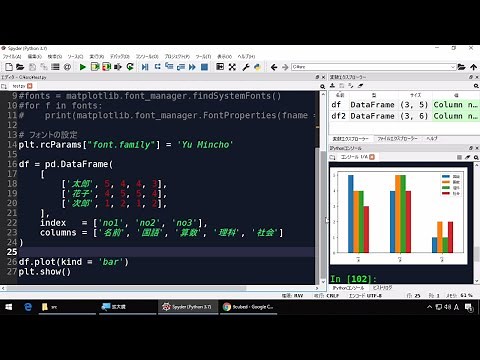This screenshot has width=480, height=360.
Task: Switch to the ヘルプ pane tab
Action: [432, 139]
